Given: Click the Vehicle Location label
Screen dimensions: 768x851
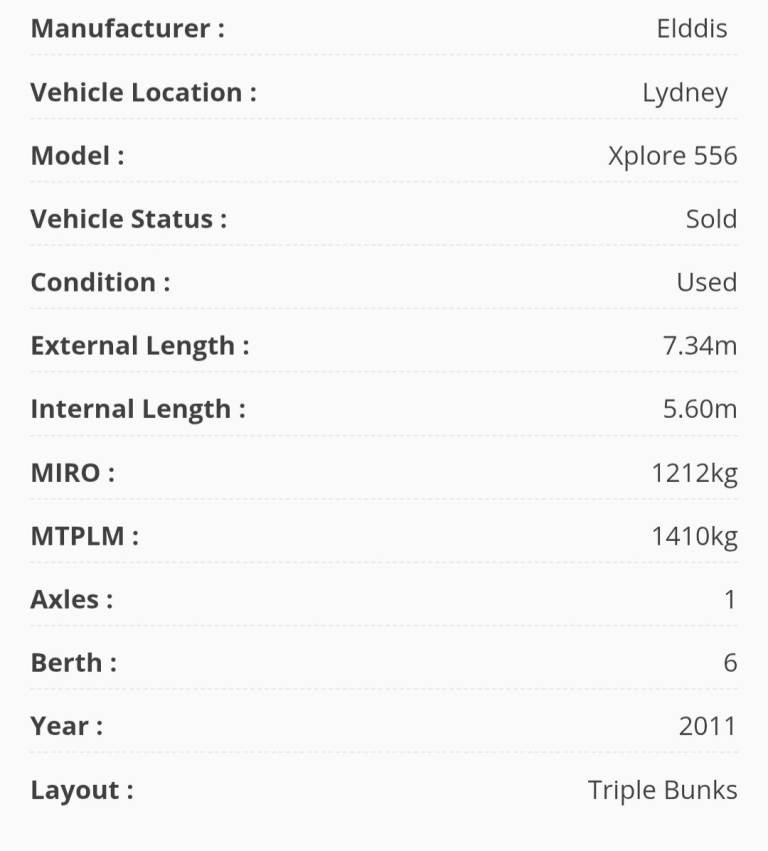Looking at the screenshot, I should point(143,93).
